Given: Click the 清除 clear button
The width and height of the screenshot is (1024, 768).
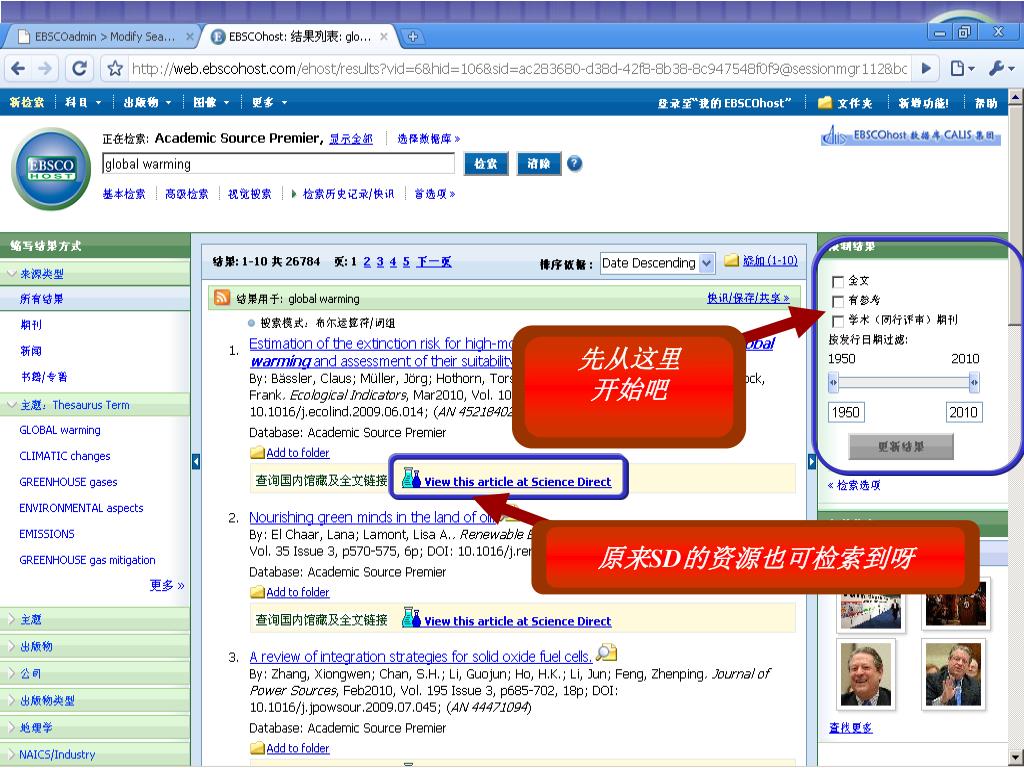Looking at the screenshot, I should [539, 163].
